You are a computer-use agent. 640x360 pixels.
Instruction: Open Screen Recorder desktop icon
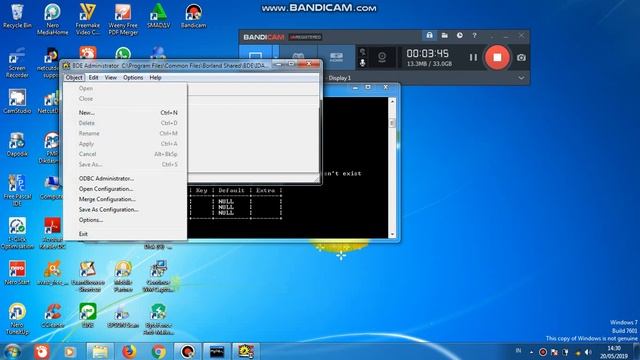point(17,63)
